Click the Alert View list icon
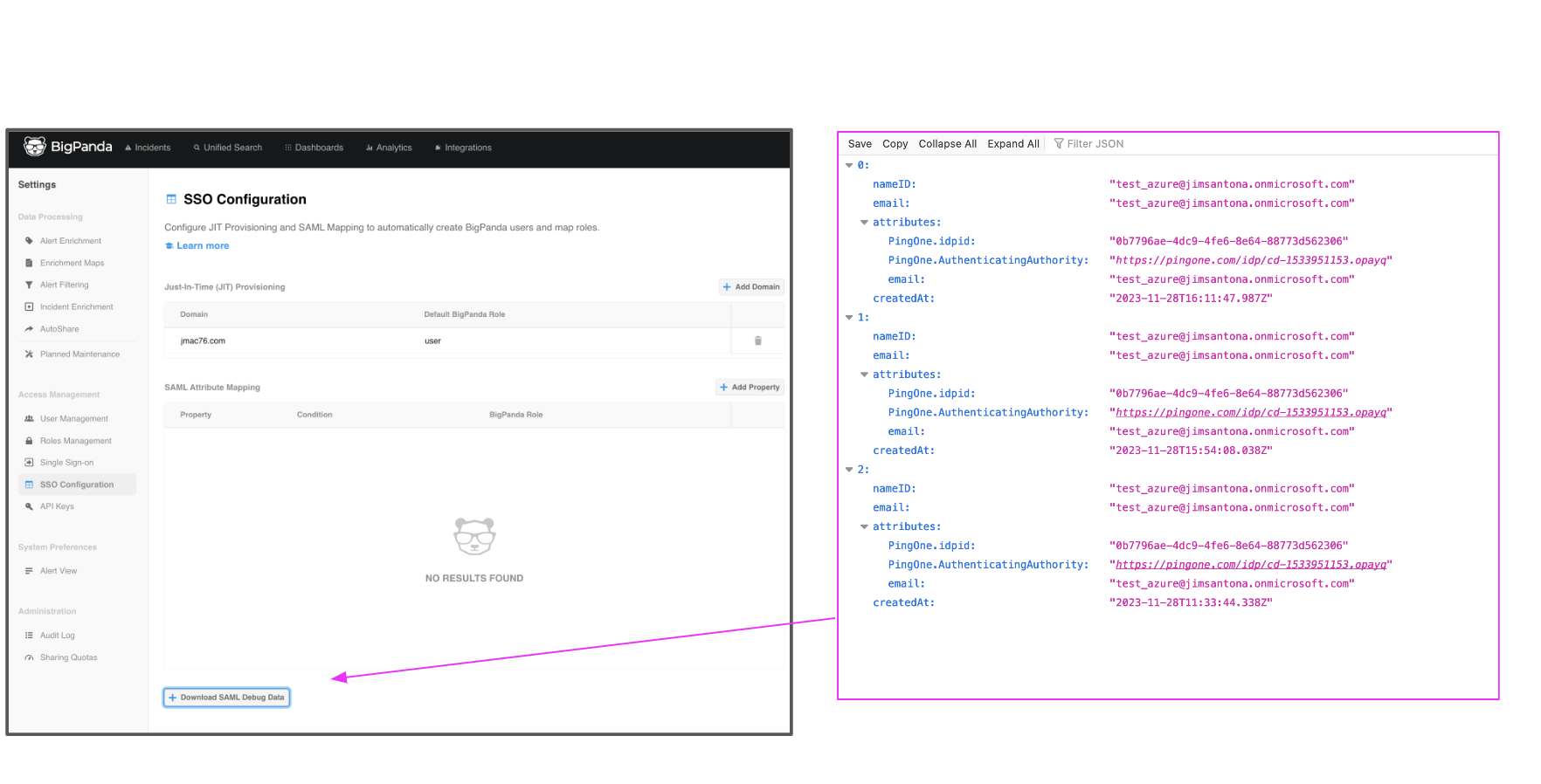The width and height of the screenshot is (1541, 784). pyautogui.click(x=29, y=571)
